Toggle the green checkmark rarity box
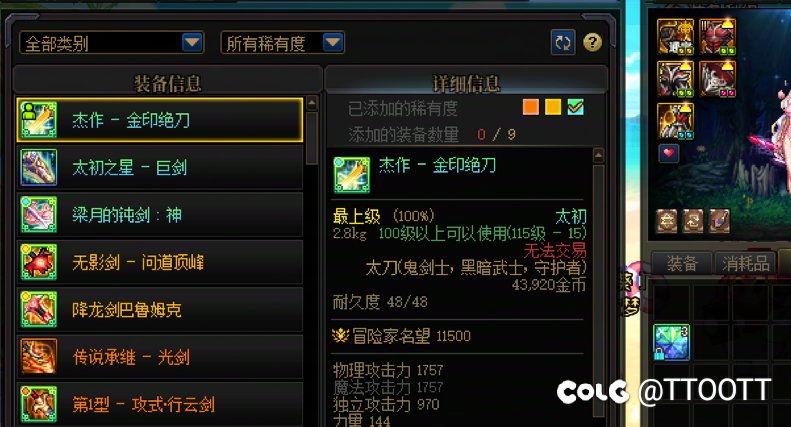This screenshot has width=791, height=427. click(576, 107)
